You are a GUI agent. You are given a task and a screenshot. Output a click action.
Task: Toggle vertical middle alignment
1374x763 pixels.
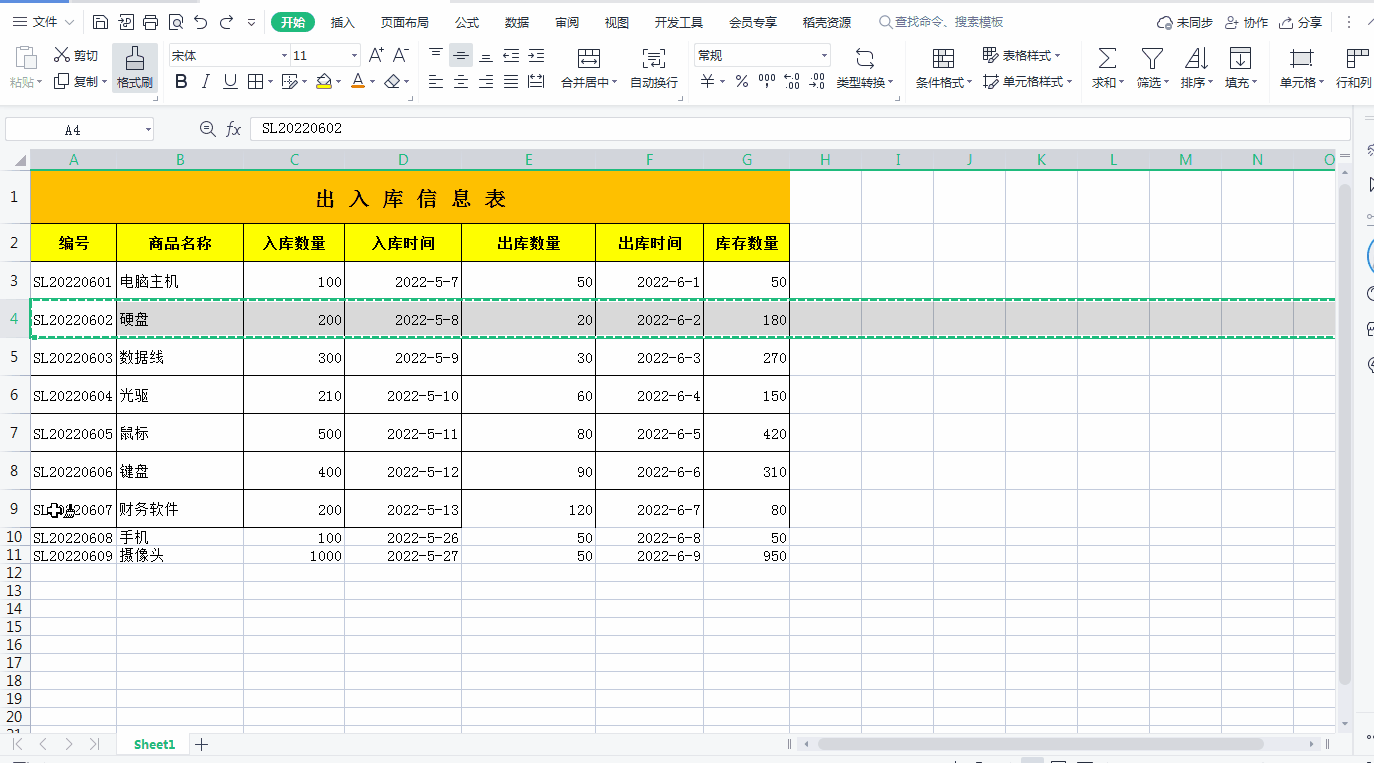[x=461, y=55]
